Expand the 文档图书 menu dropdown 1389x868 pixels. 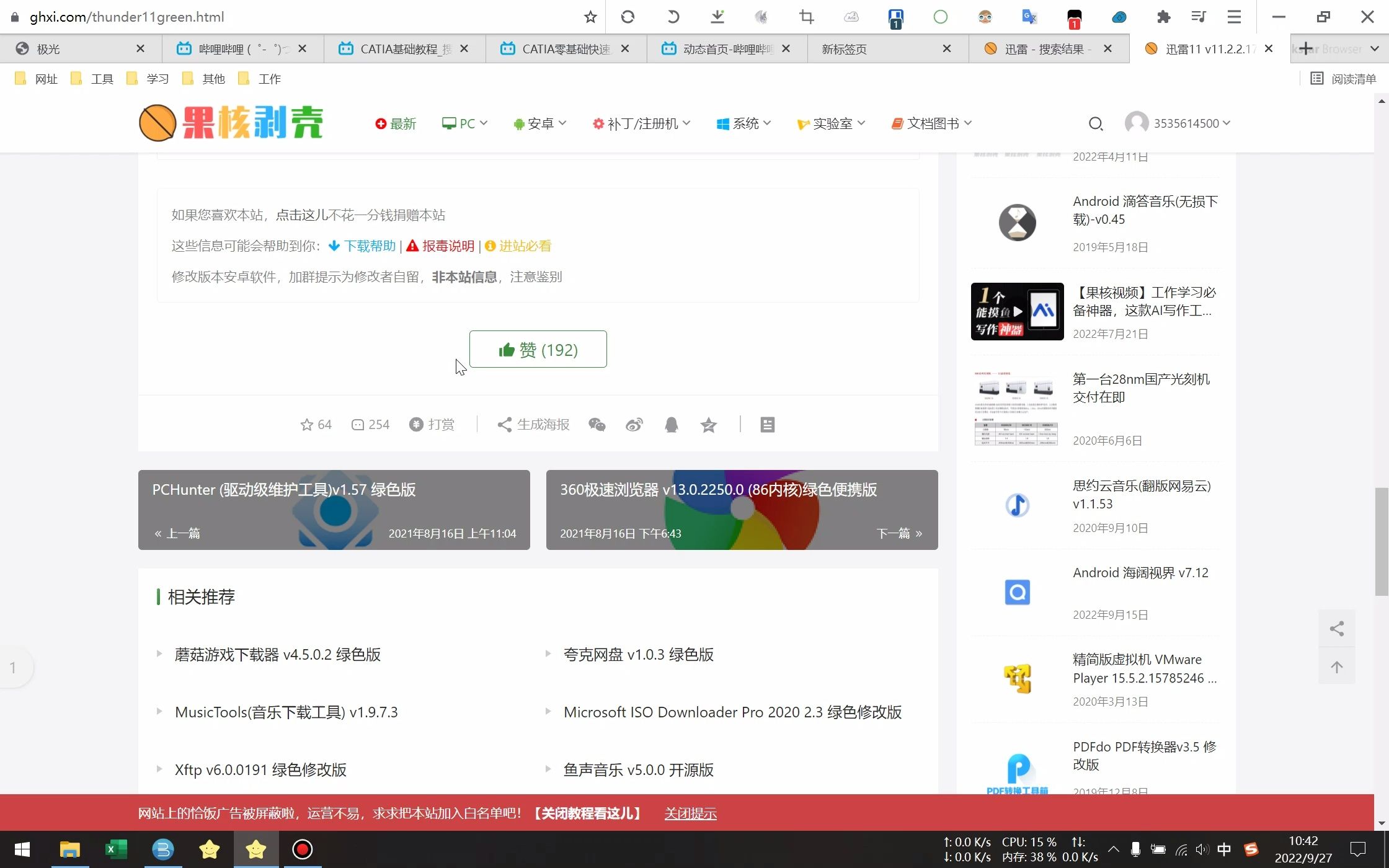[x=931, y=123]
